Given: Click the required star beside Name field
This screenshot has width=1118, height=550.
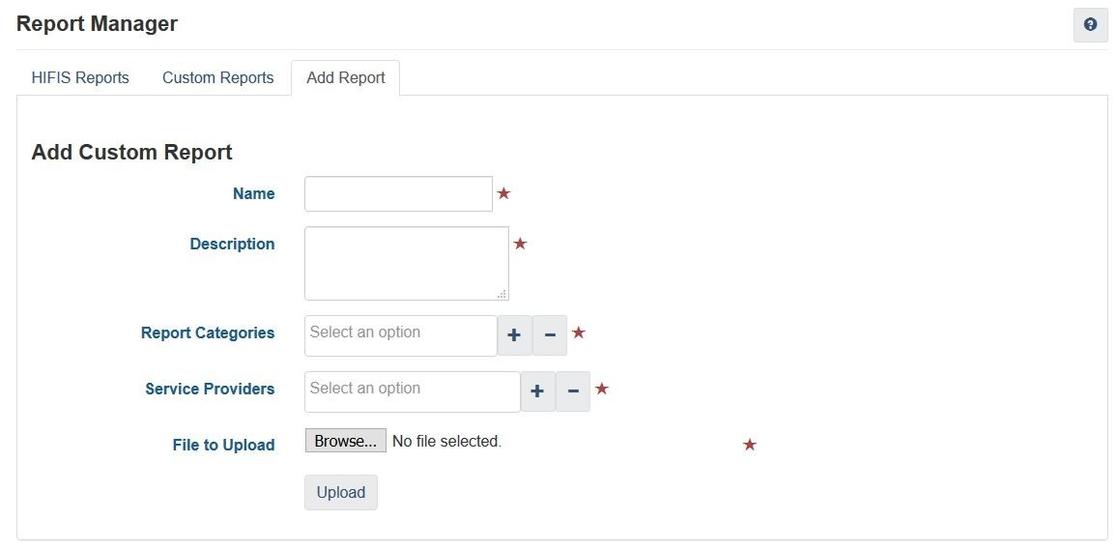Looking at the screenshot, I should [x=504, y=193].
